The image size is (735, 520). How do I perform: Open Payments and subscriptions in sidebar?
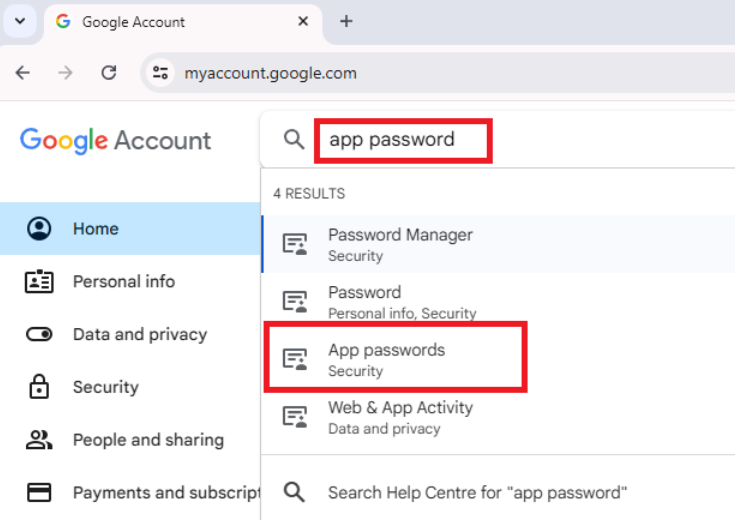[x=130, y=493]
